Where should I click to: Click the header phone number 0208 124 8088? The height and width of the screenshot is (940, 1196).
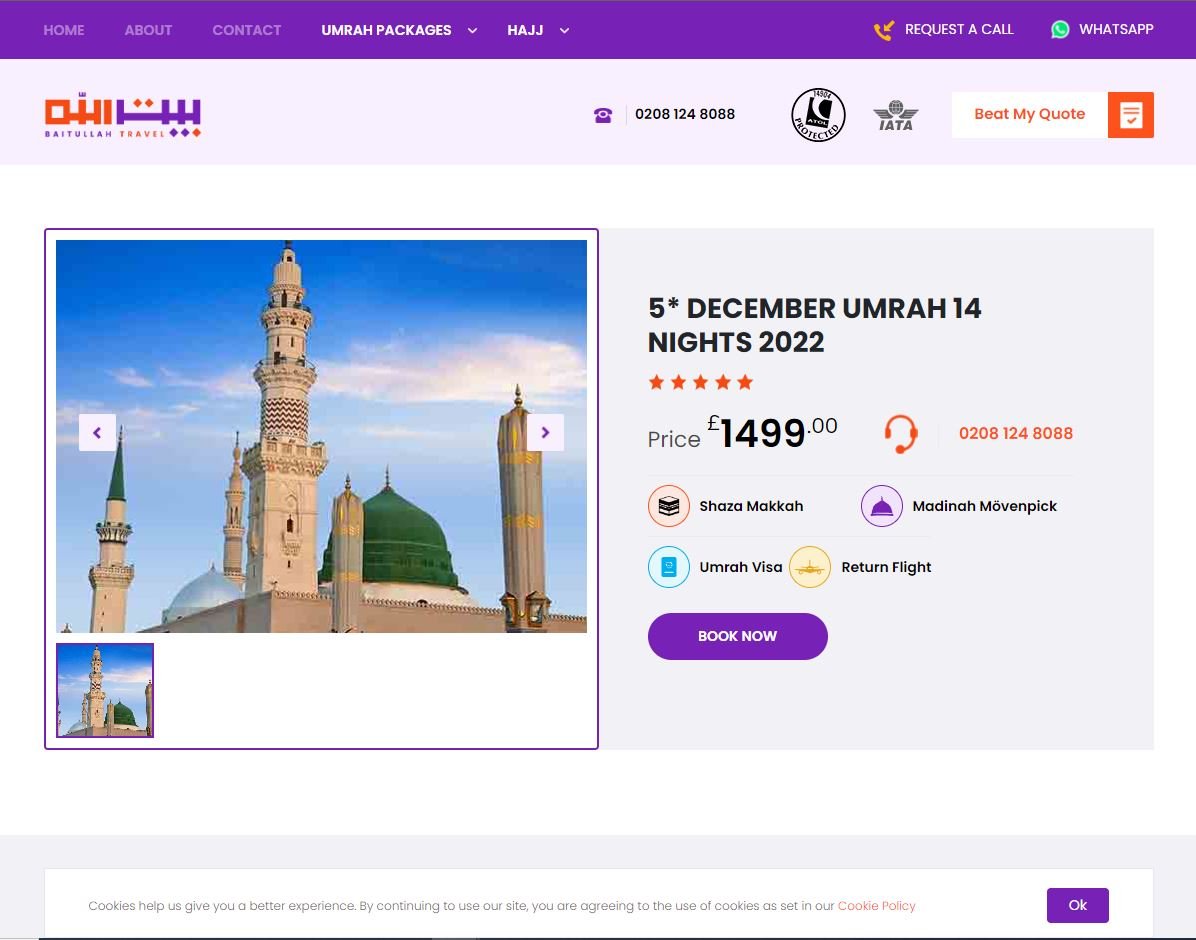point(685,114)
